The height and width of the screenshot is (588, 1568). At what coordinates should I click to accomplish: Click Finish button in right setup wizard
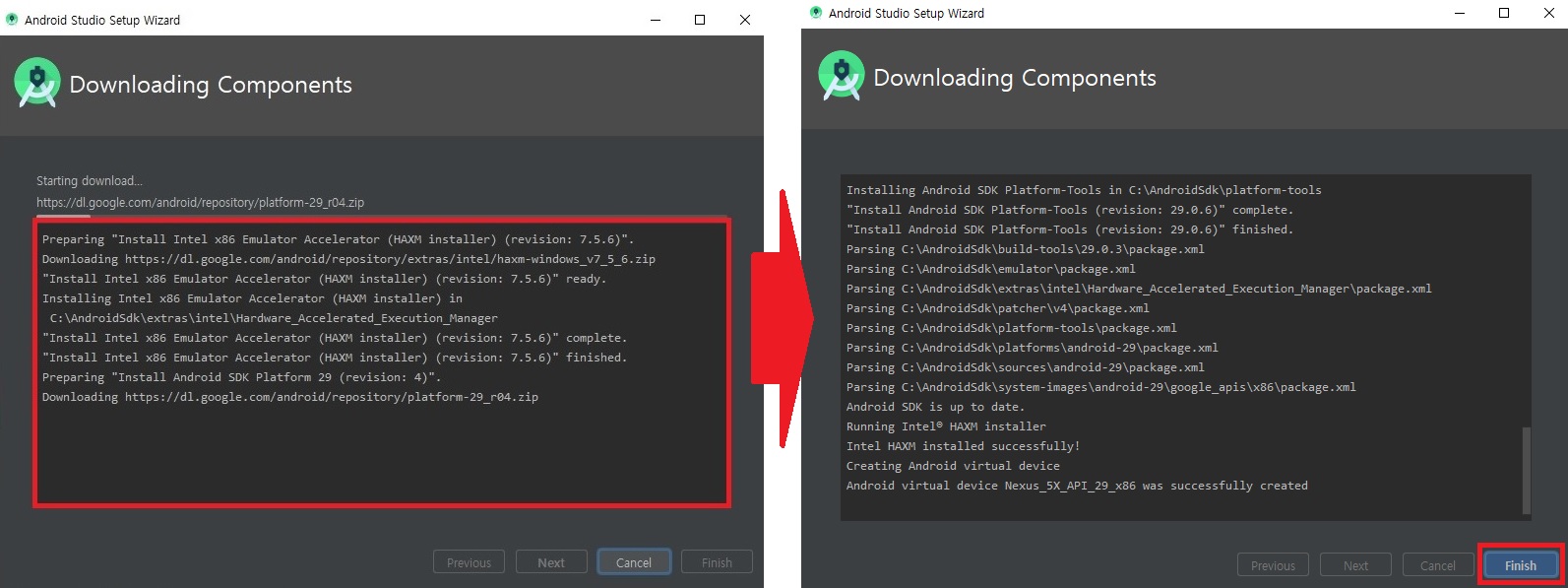click(x=1521, y=565)
